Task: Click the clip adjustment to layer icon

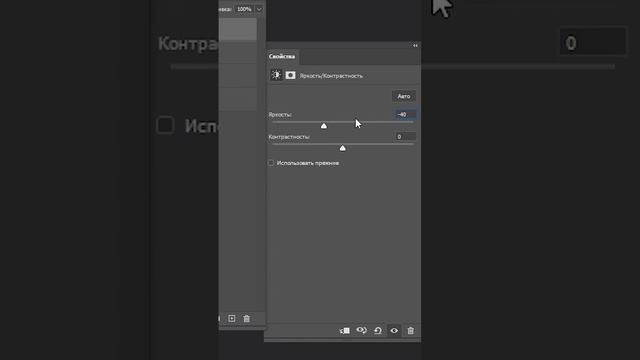Action: (x=344, y=331)
